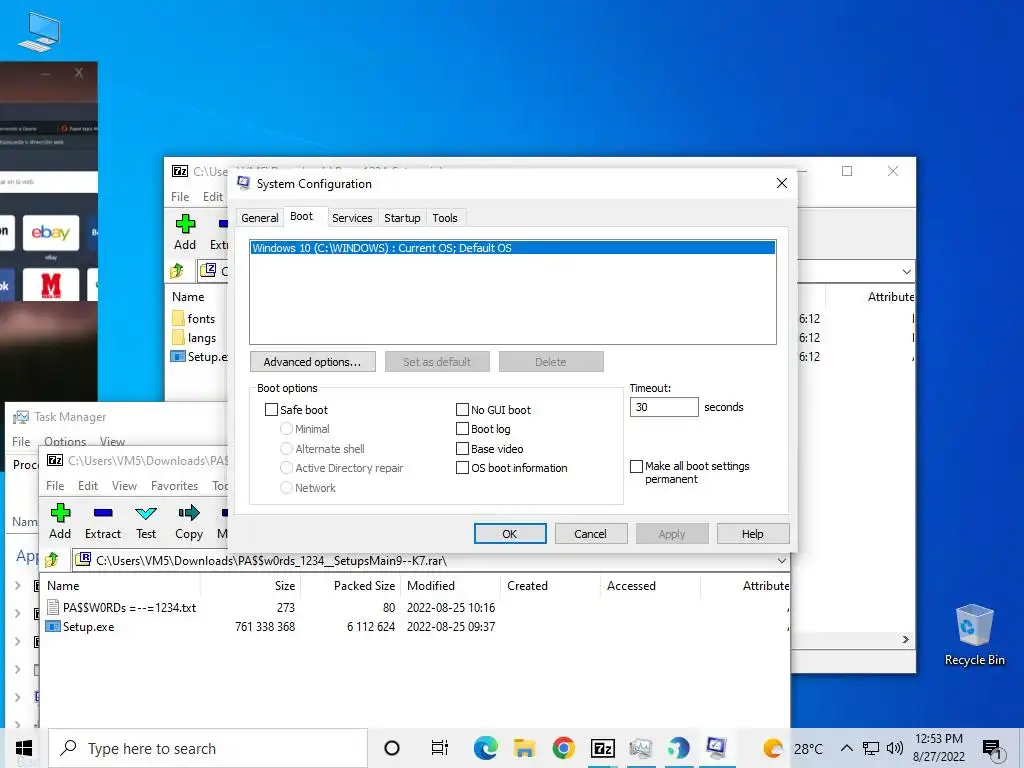Open View menu in front 7-Zip window
This screenshot has width=1024, height=768.
coord(124,485)
